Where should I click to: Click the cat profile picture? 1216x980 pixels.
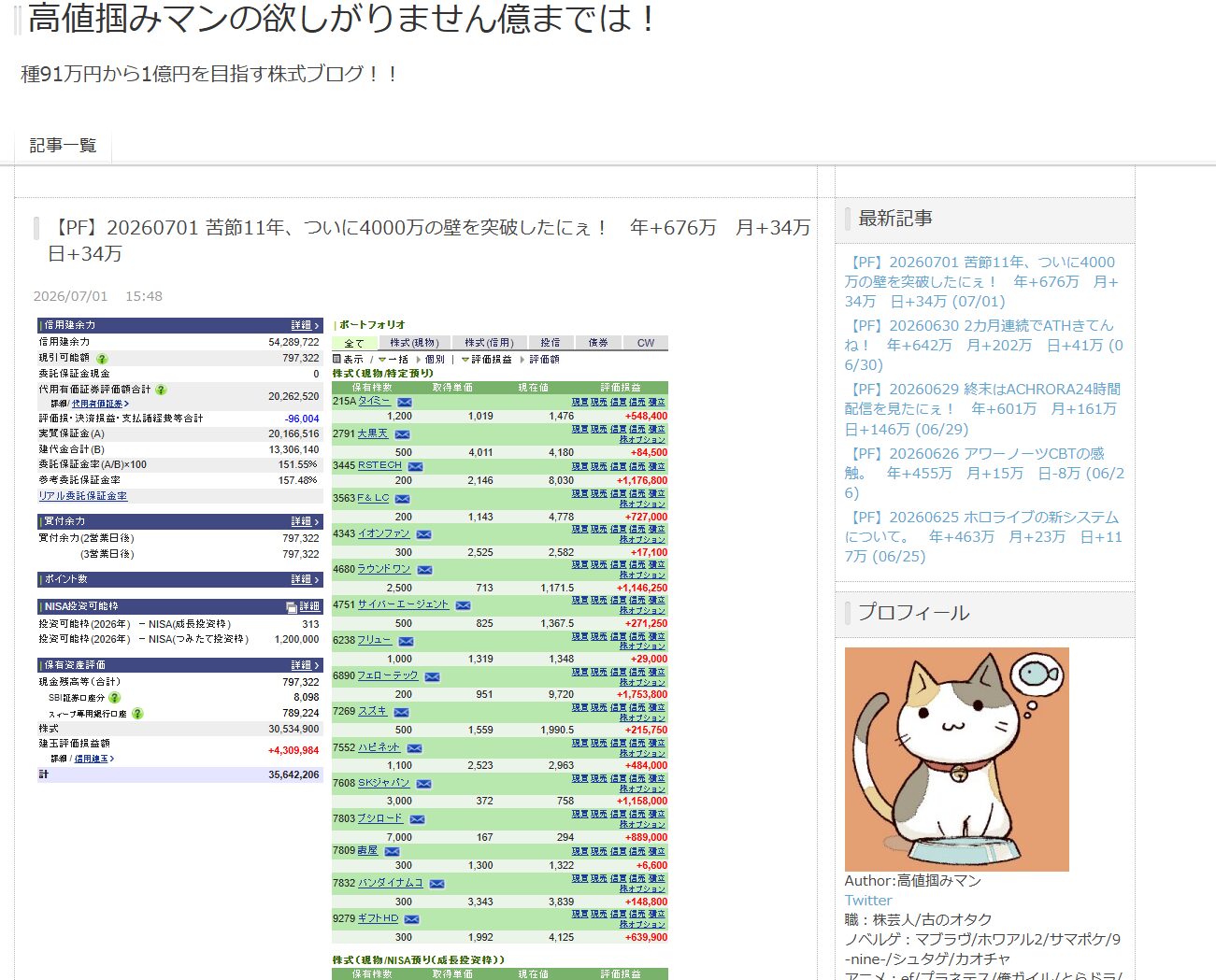point(956,760)
